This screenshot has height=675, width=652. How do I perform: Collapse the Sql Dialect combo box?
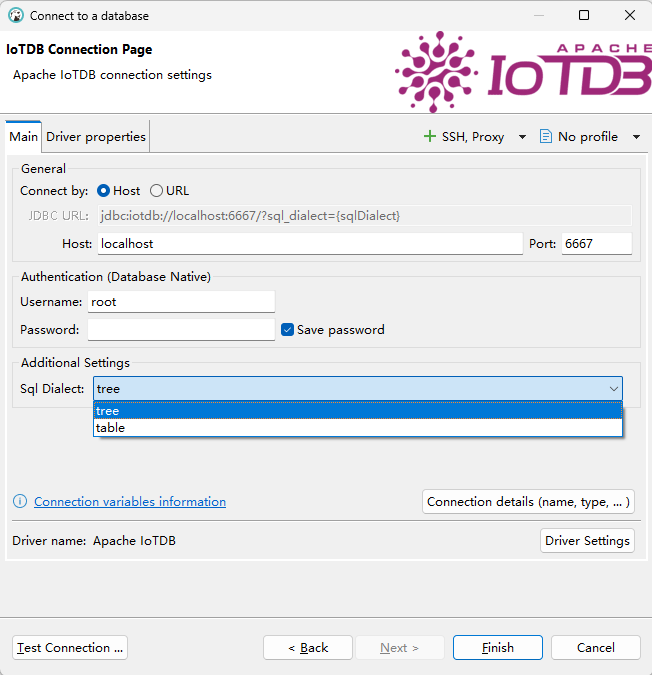(x=613, y=389)
